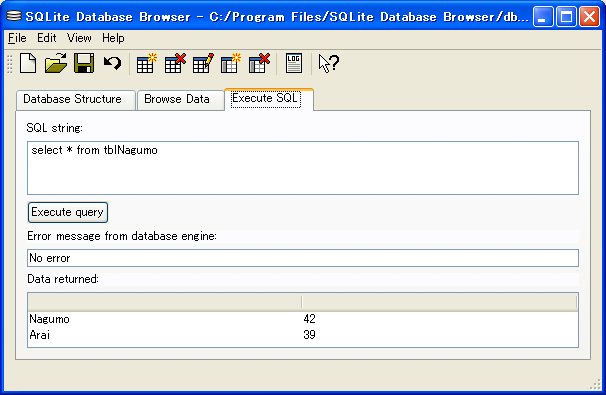Click the Delete Index icon
Viewport: 606px width, 395px height.
[x=259, y=63]
